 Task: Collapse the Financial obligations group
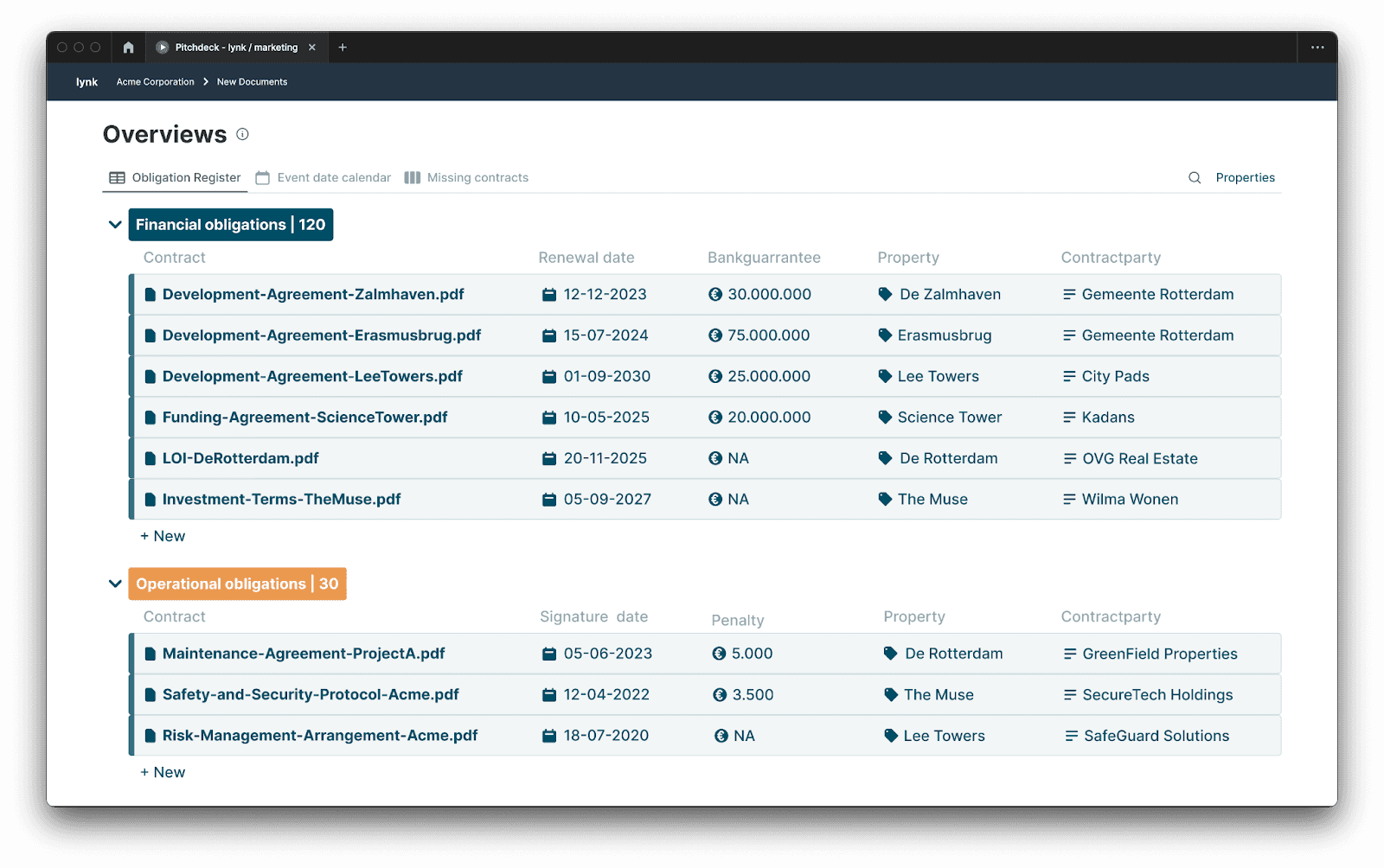pos(115,225)
